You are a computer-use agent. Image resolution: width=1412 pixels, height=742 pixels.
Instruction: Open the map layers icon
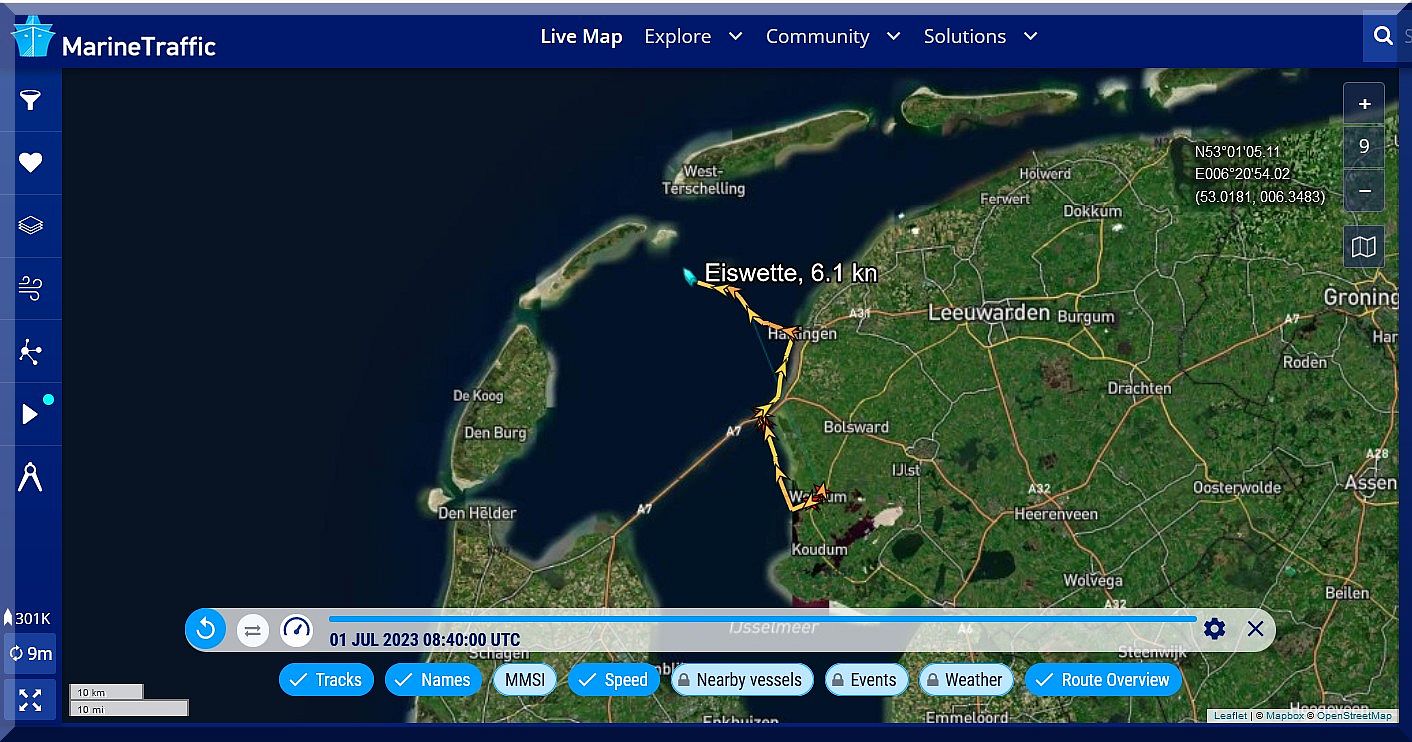tap(31, 226)
